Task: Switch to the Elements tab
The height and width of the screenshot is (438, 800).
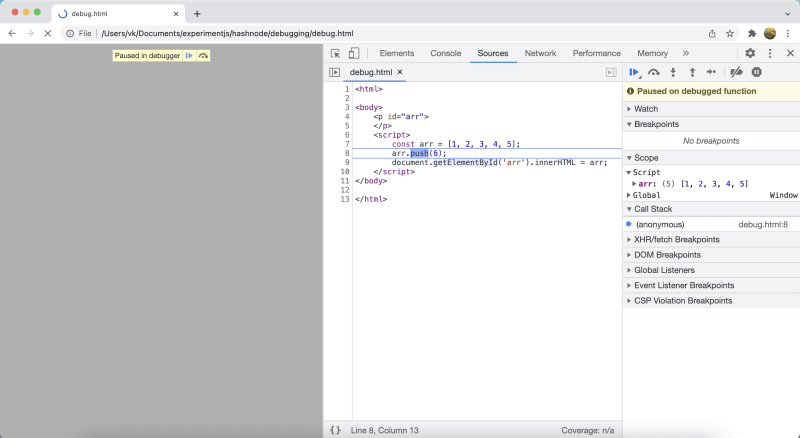Action: point(396,53)
